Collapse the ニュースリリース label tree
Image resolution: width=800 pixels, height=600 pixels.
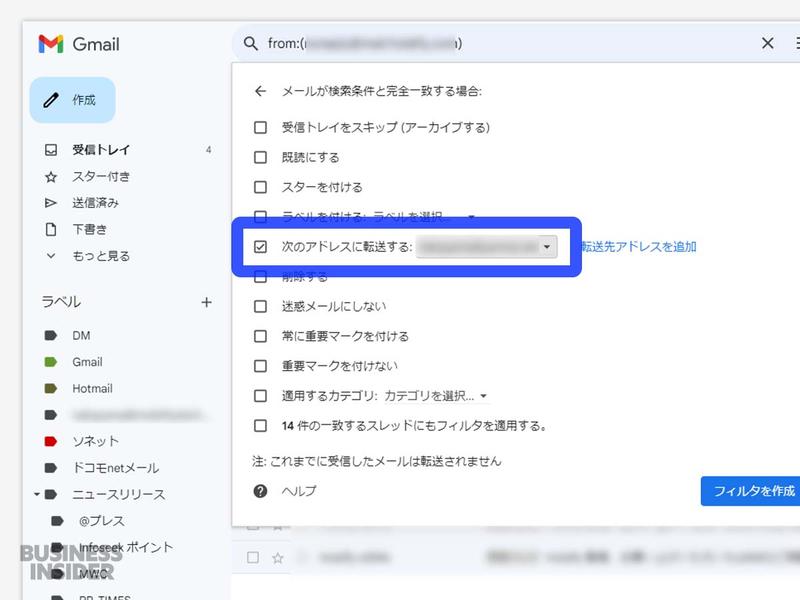(x=37, y=494)
